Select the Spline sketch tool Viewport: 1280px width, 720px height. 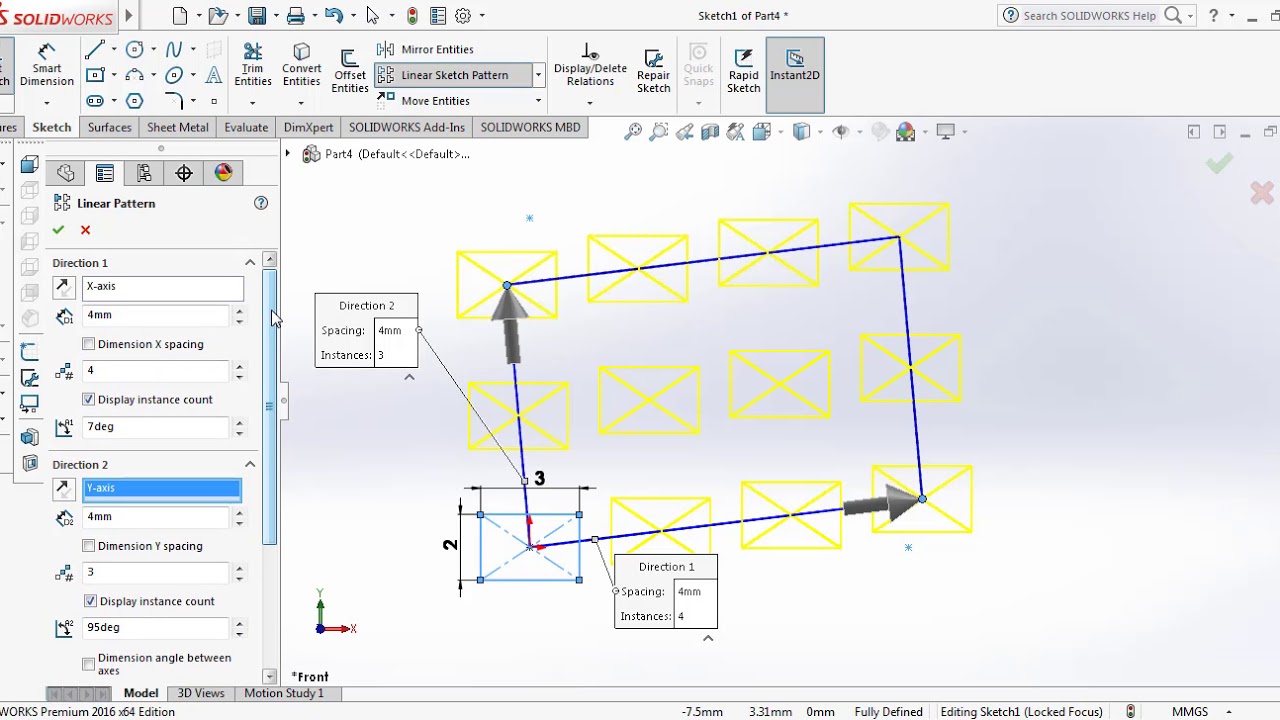[x=174, y=49]
